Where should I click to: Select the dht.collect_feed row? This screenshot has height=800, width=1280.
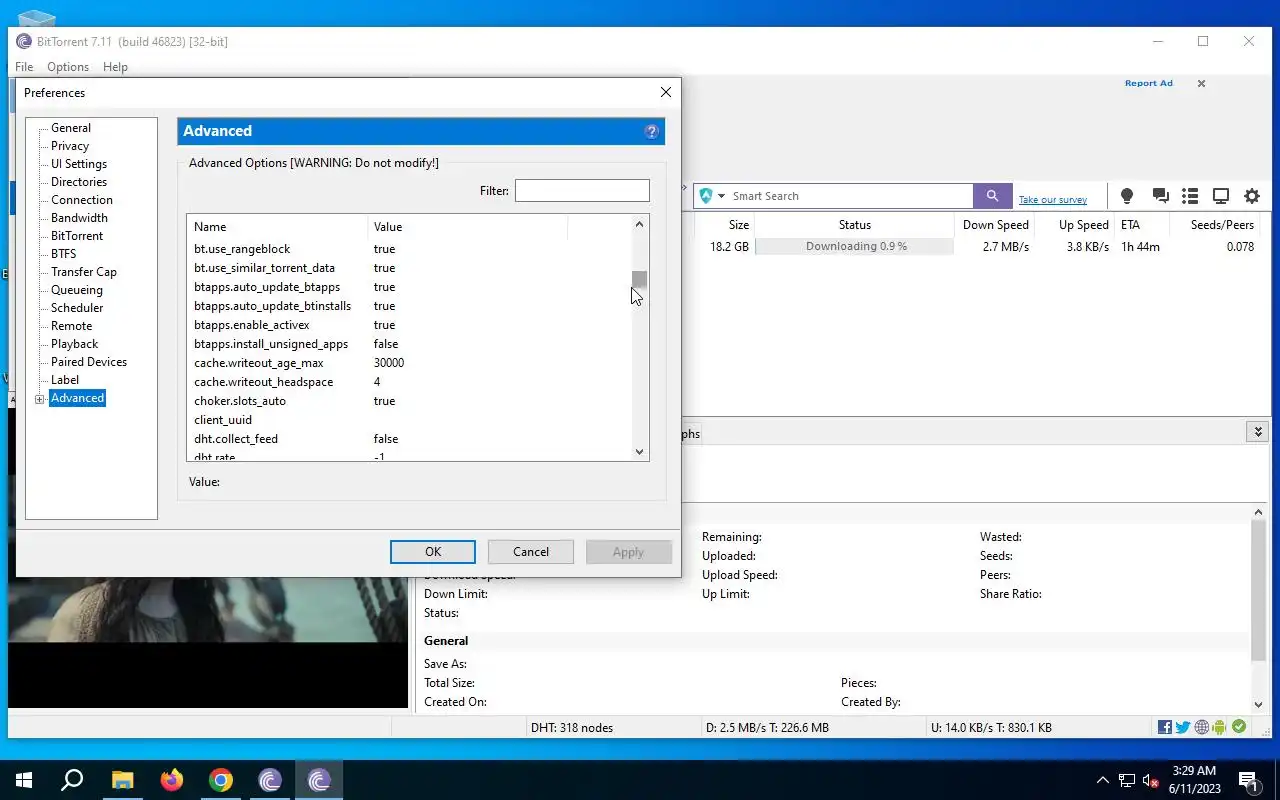point(409,439)
